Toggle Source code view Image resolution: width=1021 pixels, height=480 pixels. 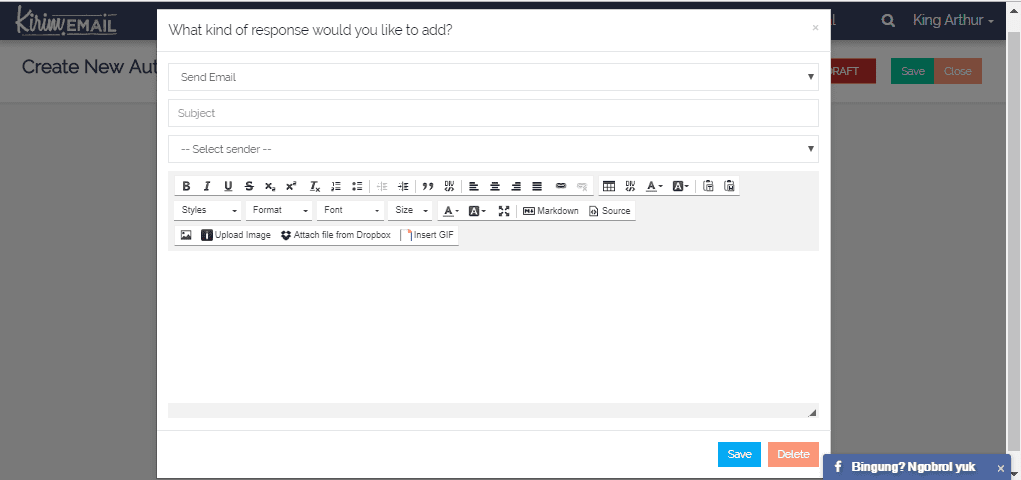(x=610, y=211)
